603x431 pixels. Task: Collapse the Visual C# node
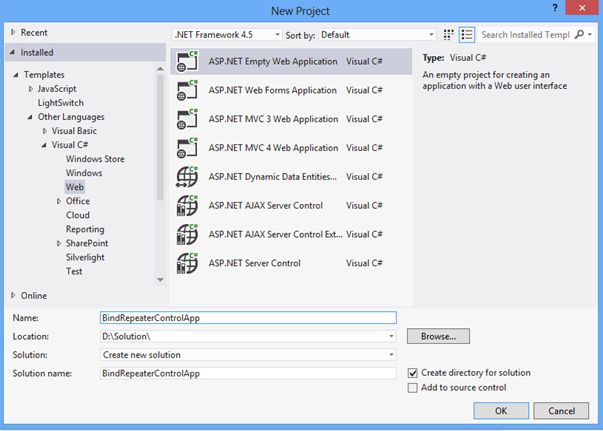tap(44, 145)
